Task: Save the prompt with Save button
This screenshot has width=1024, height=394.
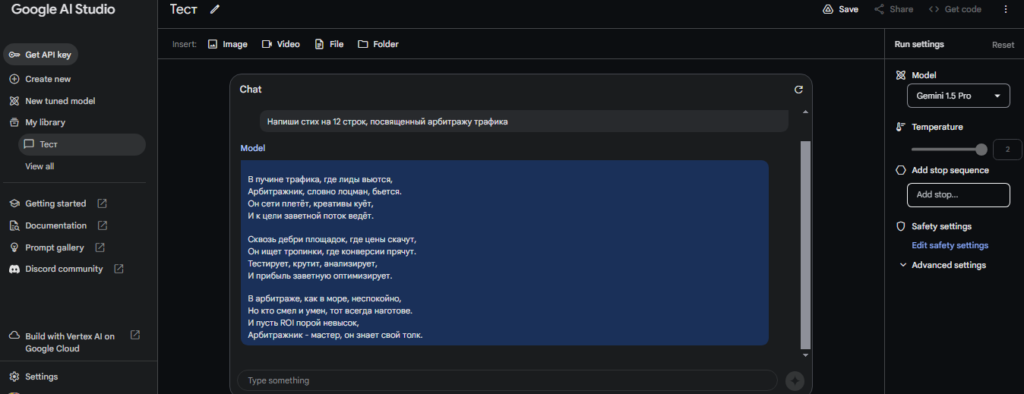Action: pos(840,9)
